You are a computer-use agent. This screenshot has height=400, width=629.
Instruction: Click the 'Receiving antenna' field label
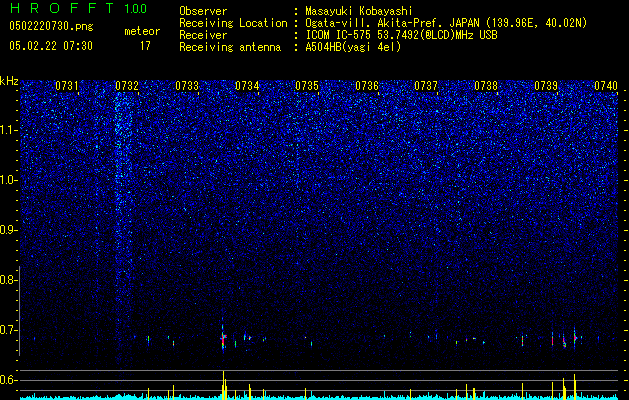coord(230,47)
